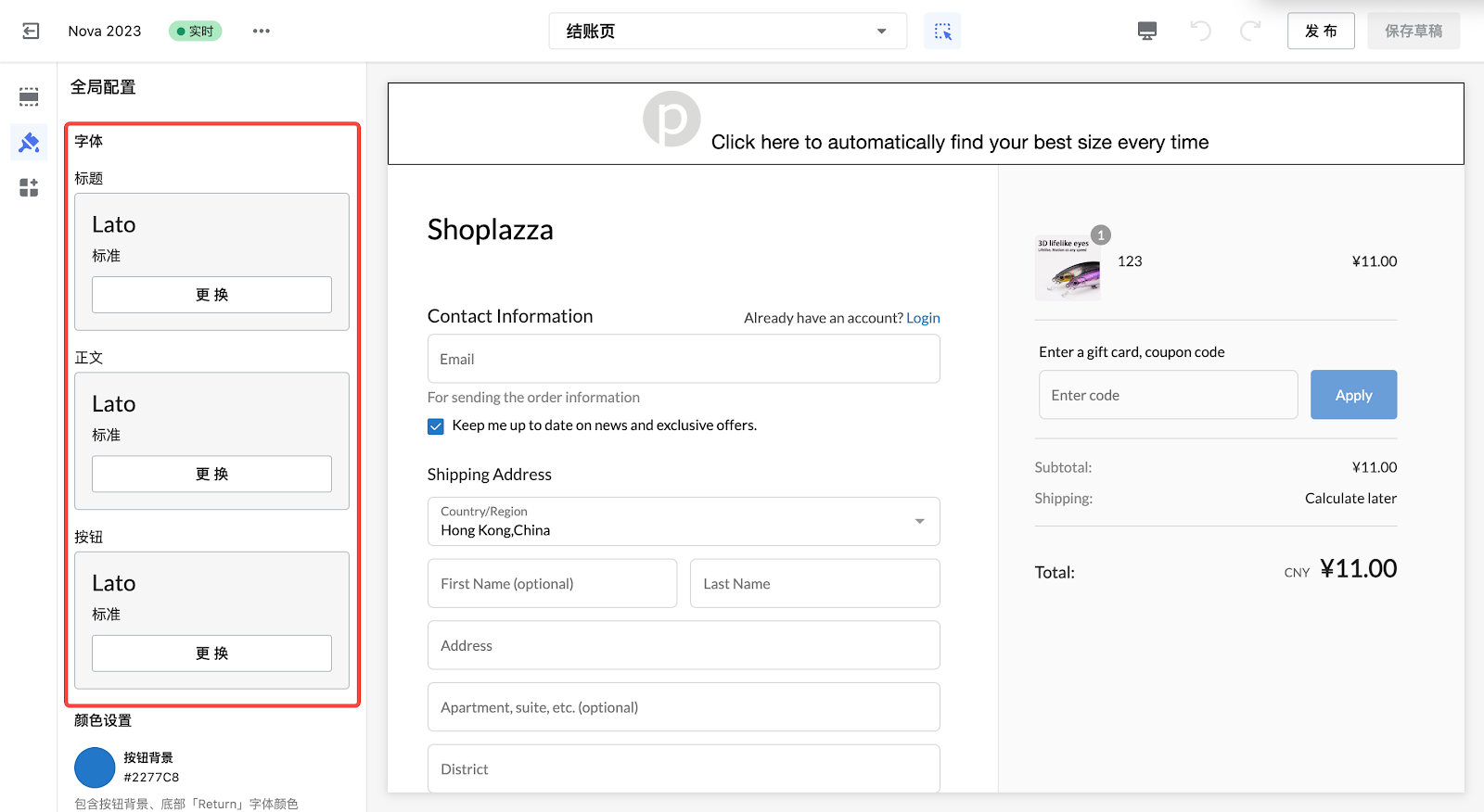Click the Shipping Address heading
1484x812 pixels.
point(490,475)
